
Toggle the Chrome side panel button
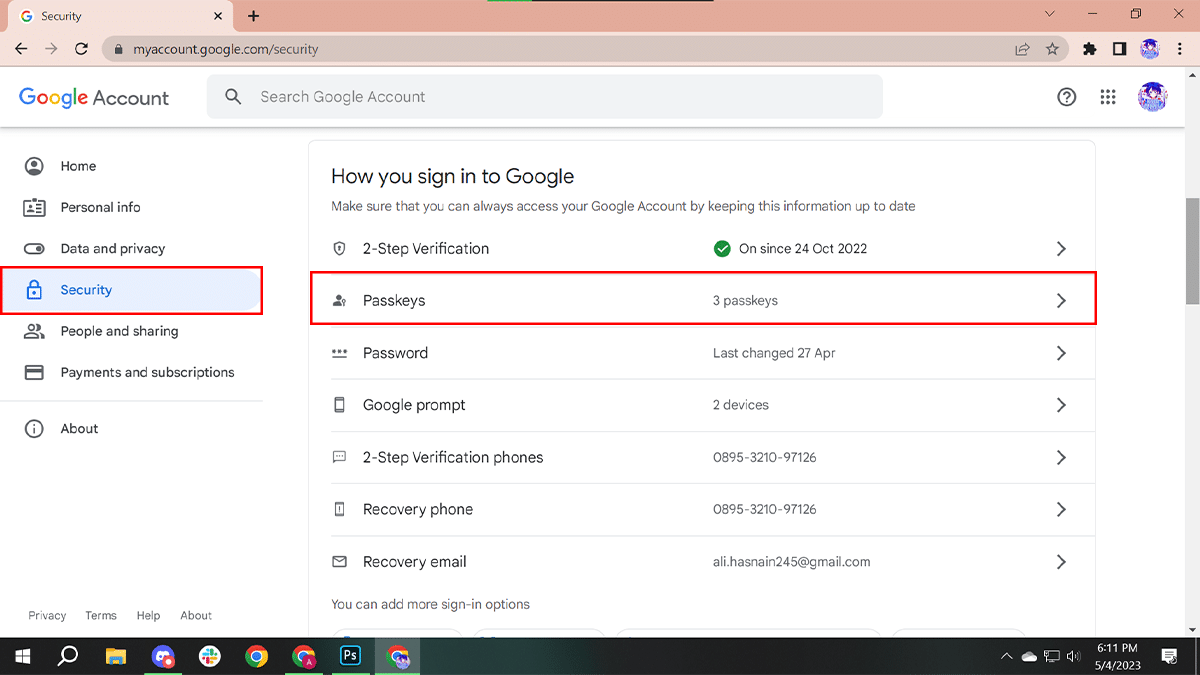pos(1120,48)
